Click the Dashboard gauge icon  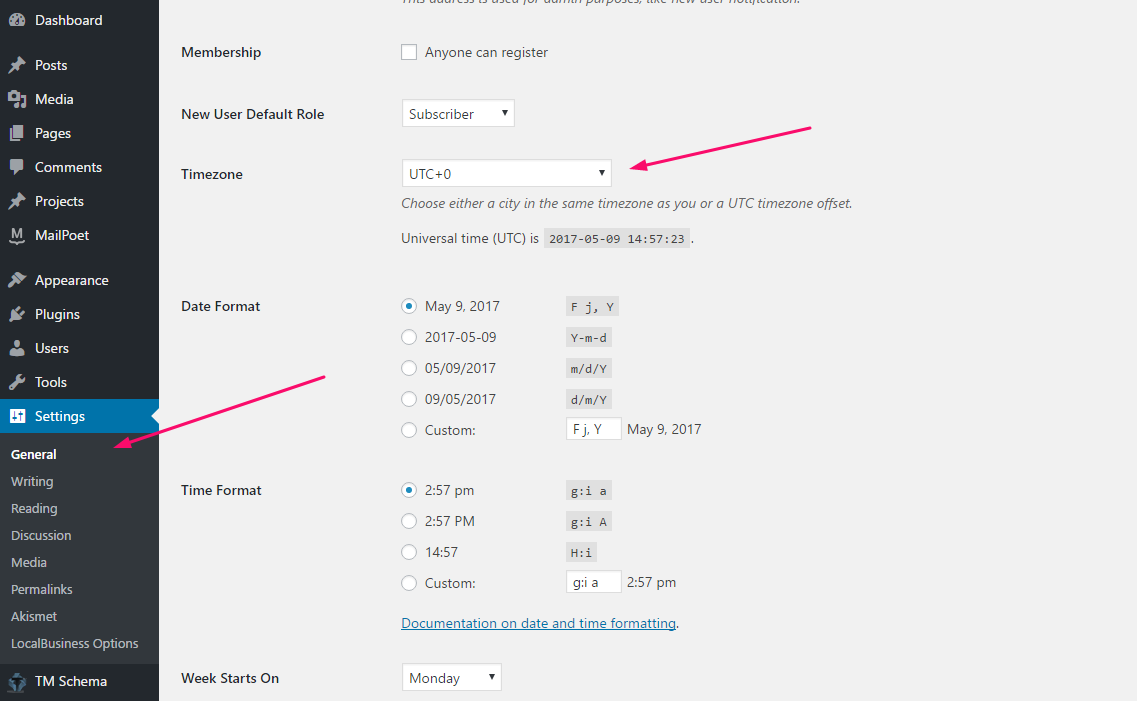[x=17, y=20]
